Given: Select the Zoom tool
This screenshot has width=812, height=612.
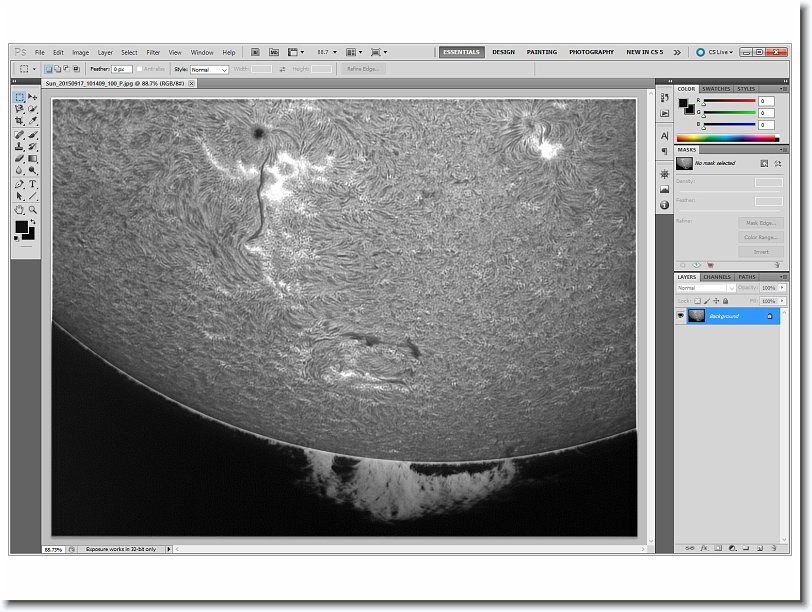Looking at the screenshot, I should (33, 210).
